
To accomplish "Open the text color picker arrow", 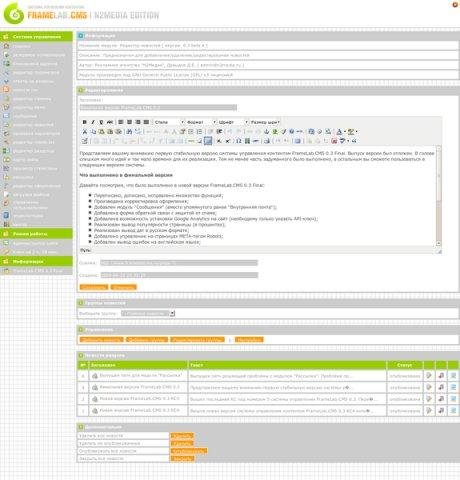I will 344,132.
